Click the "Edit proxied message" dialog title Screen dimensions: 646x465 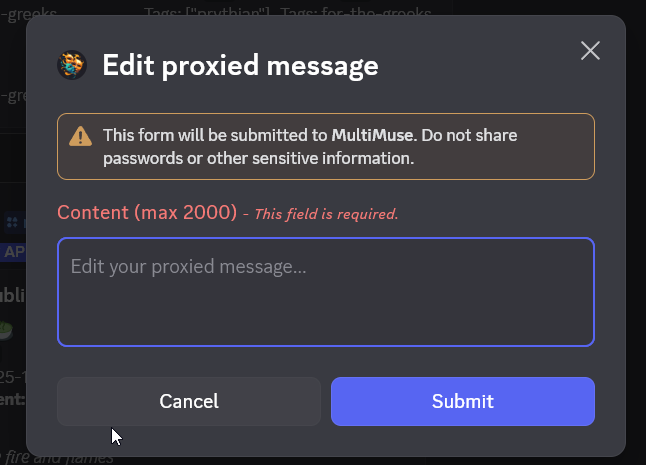[x=240, y=67]
